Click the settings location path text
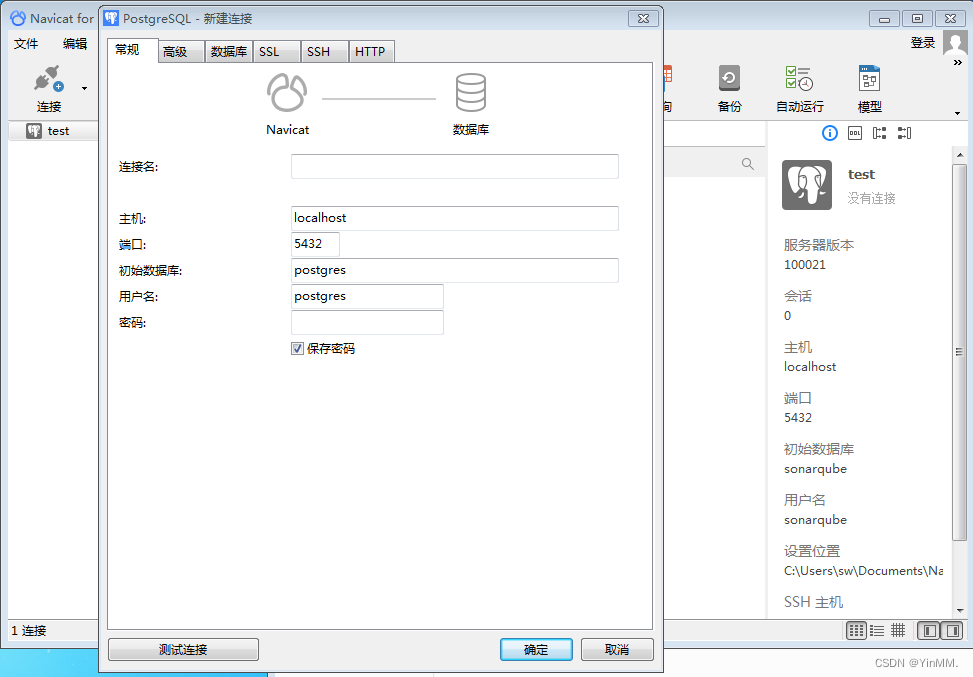Viewport: 973px width, 677px height. click(x=863, y=571)
